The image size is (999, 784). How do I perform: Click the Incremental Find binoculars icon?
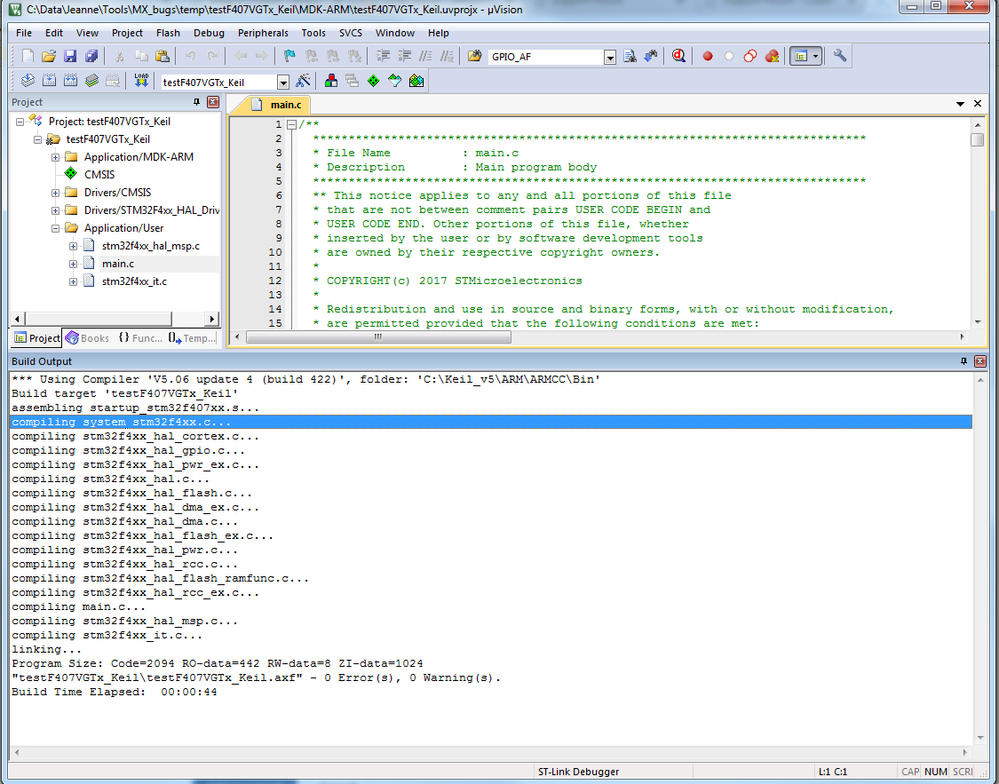[x=650, y=56]
